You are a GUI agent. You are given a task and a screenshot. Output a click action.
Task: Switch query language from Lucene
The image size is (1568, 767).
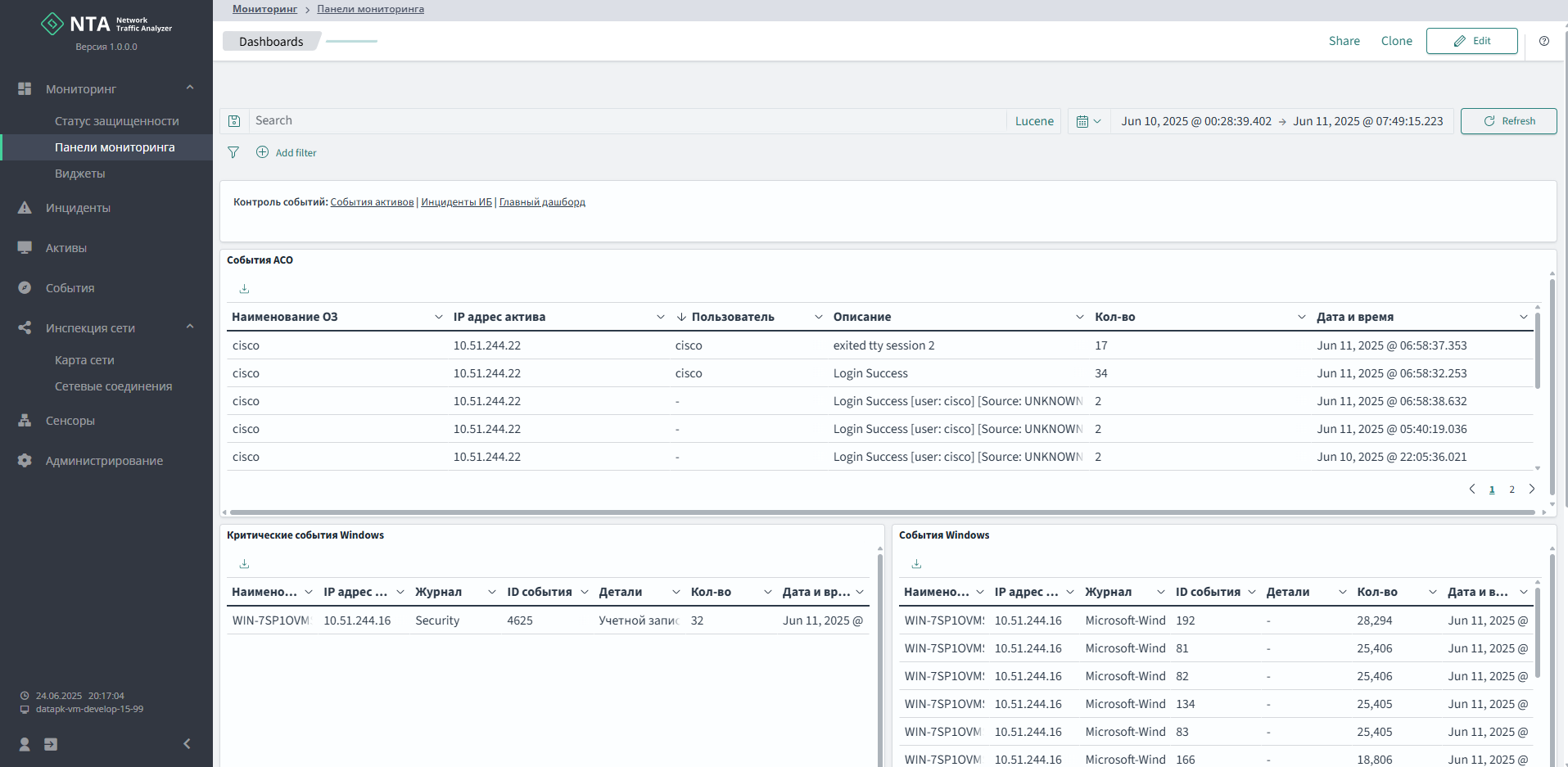pyautogui.click(x=1033, y=121)
